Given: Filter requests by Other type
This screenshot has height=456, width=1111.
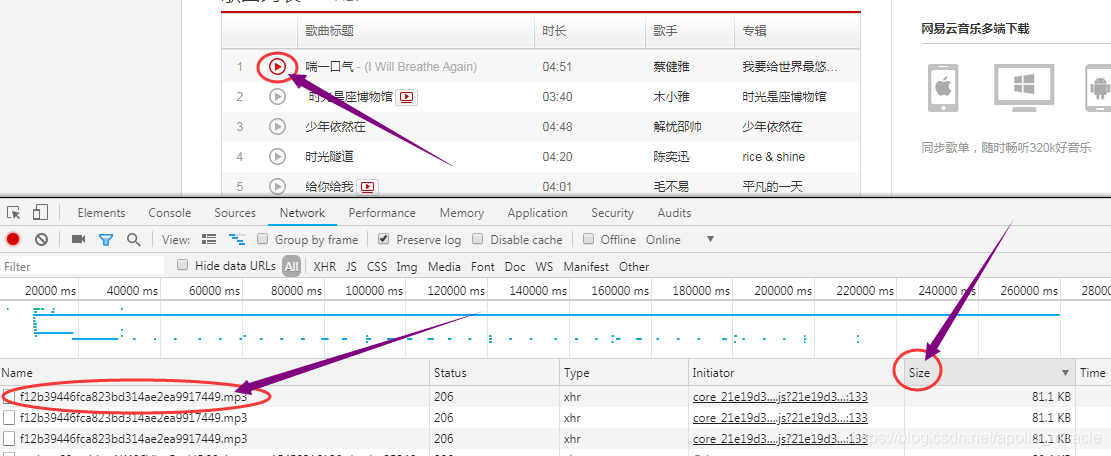Looking at the screenshot, I should point(633,267).
